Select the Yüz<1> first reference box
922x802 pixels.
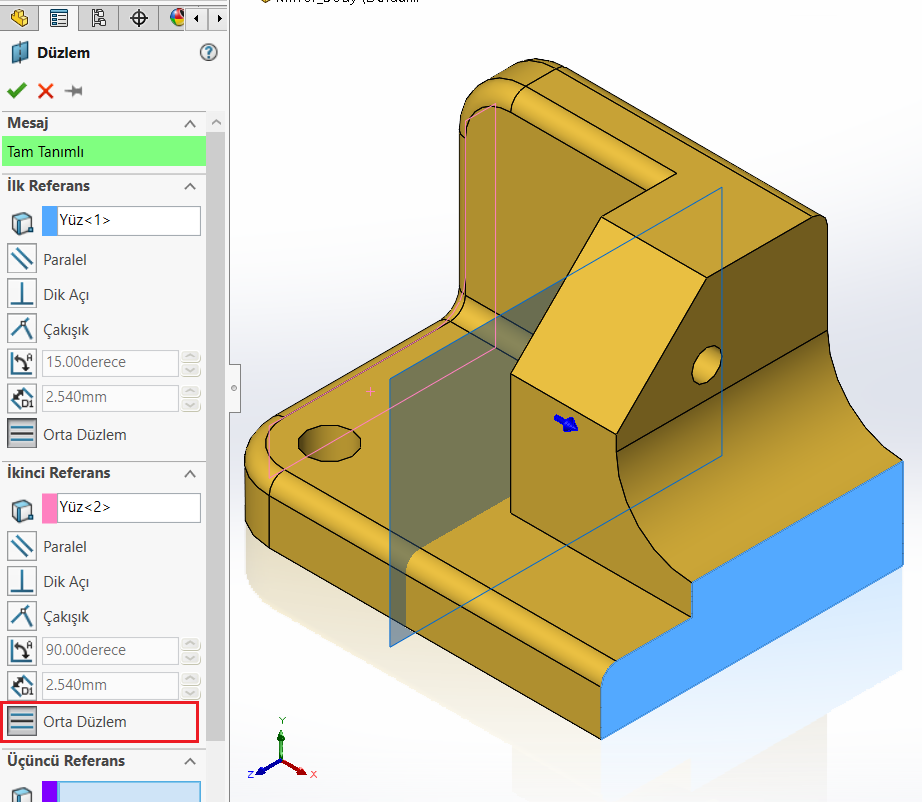tap(128, 221)
